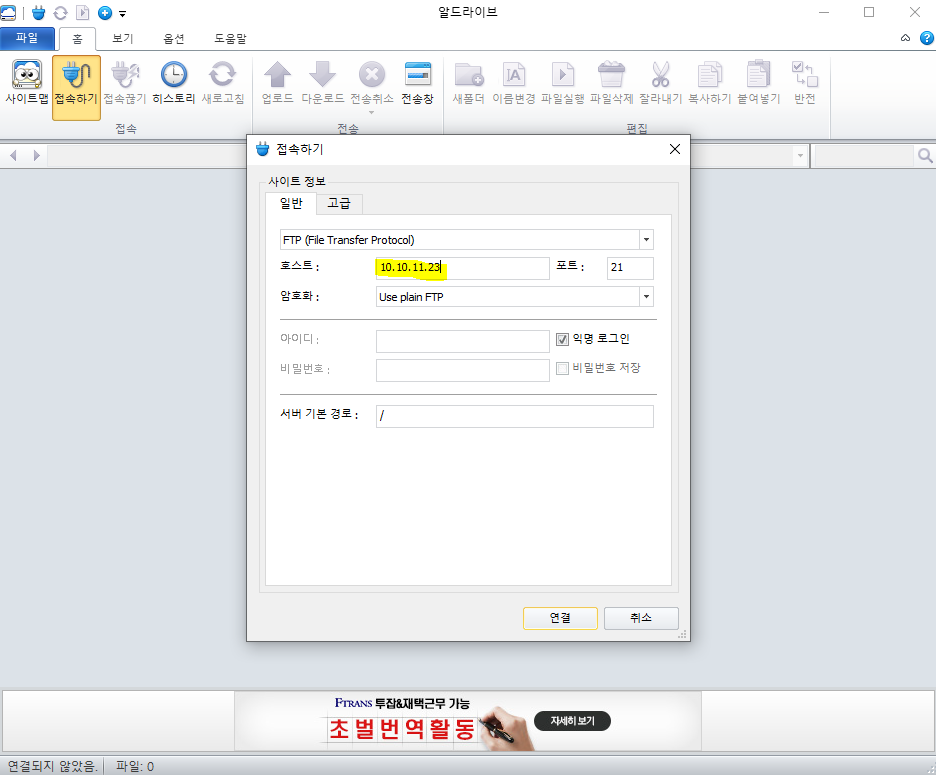This screenshot has width=936, height=775.
Task: Collapse the ribbon with caret icon
Action: tap(906, 38)
